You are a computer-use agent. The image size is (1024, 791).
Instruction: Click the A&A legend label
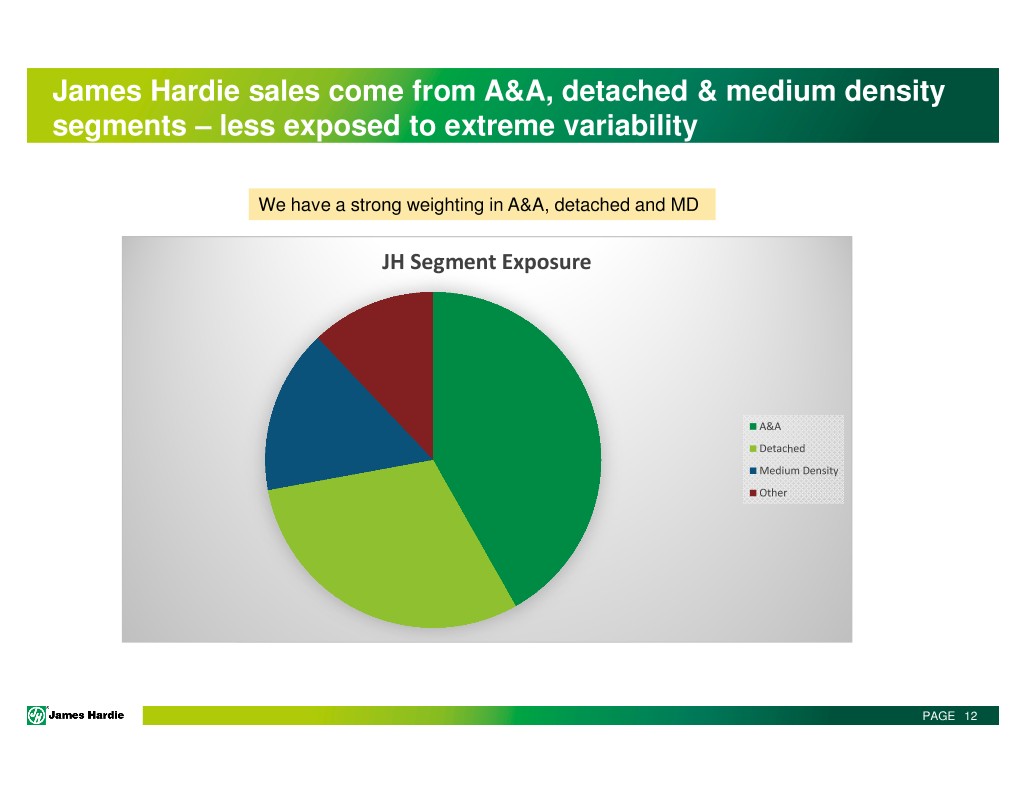770,427
